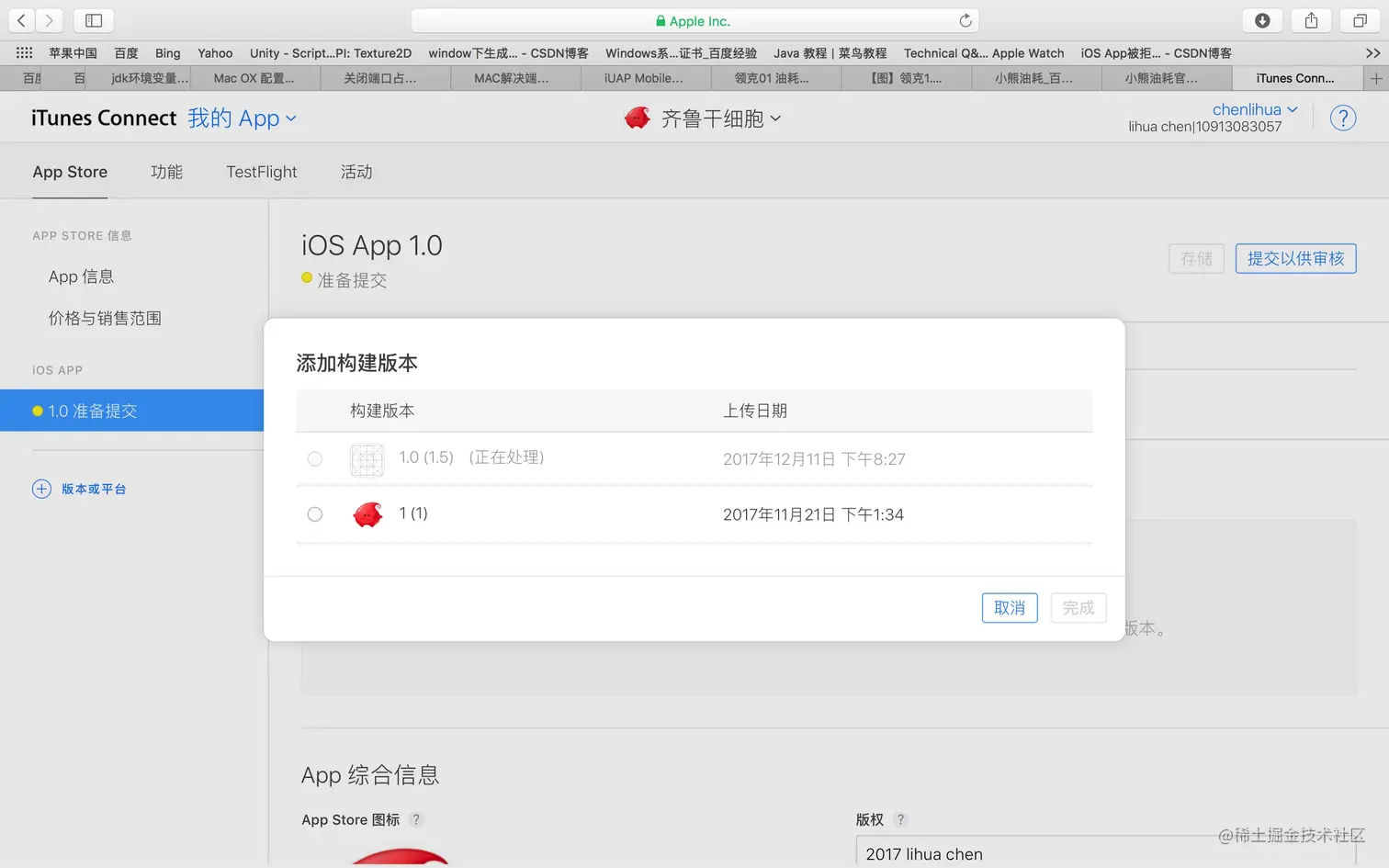Show all tabs overview icon
Screen dimensions: 1389x868
(x=1360, y=20)
